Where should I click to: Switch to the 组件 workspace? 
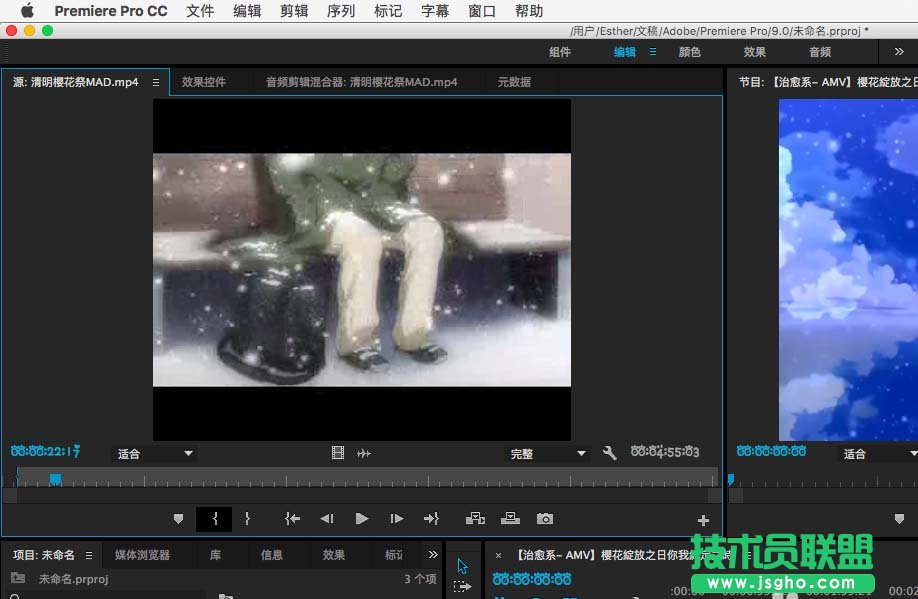[560, 52]
